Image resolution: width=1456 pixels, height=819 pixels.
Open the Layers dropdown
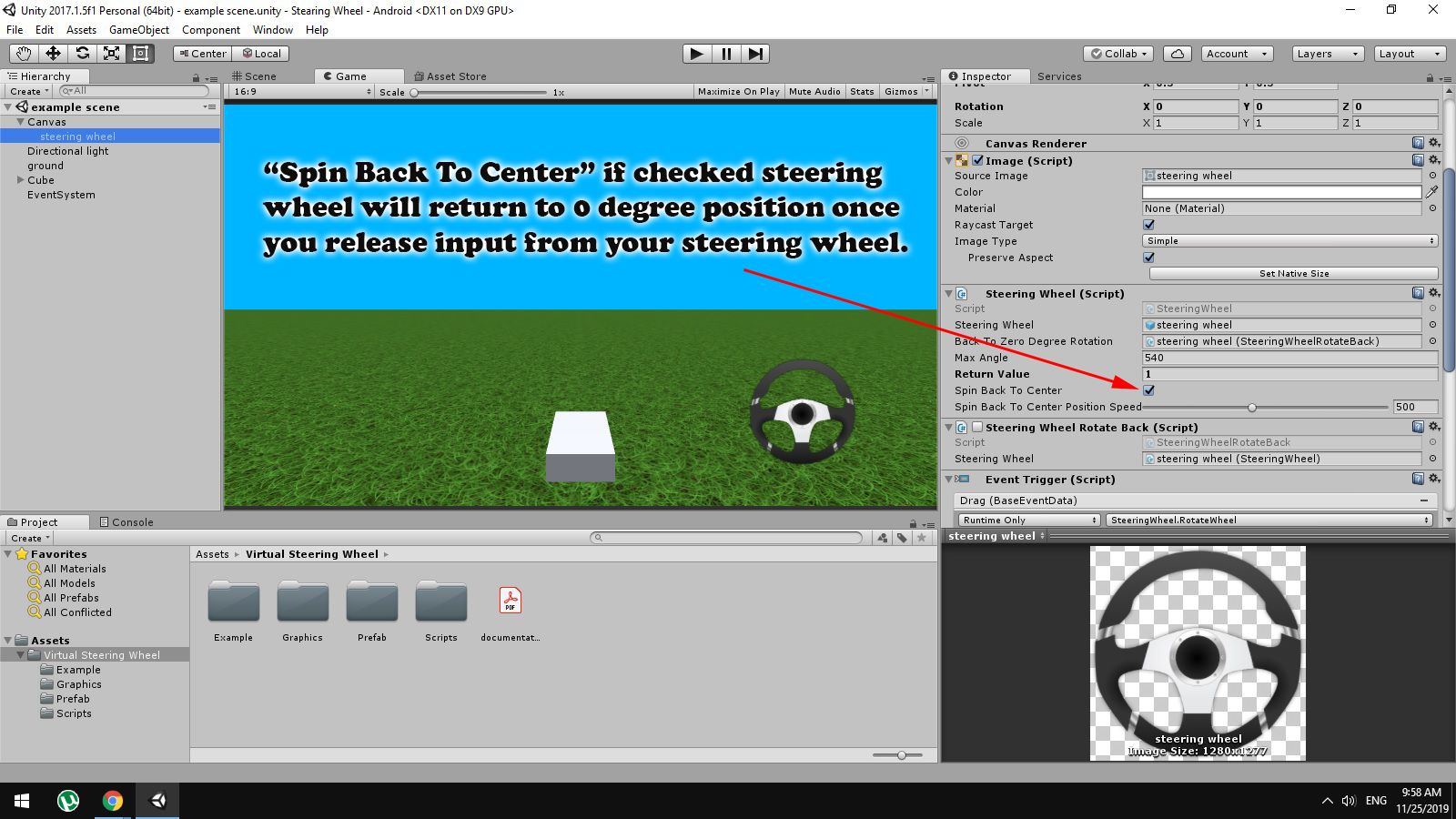coord(1328,54)
